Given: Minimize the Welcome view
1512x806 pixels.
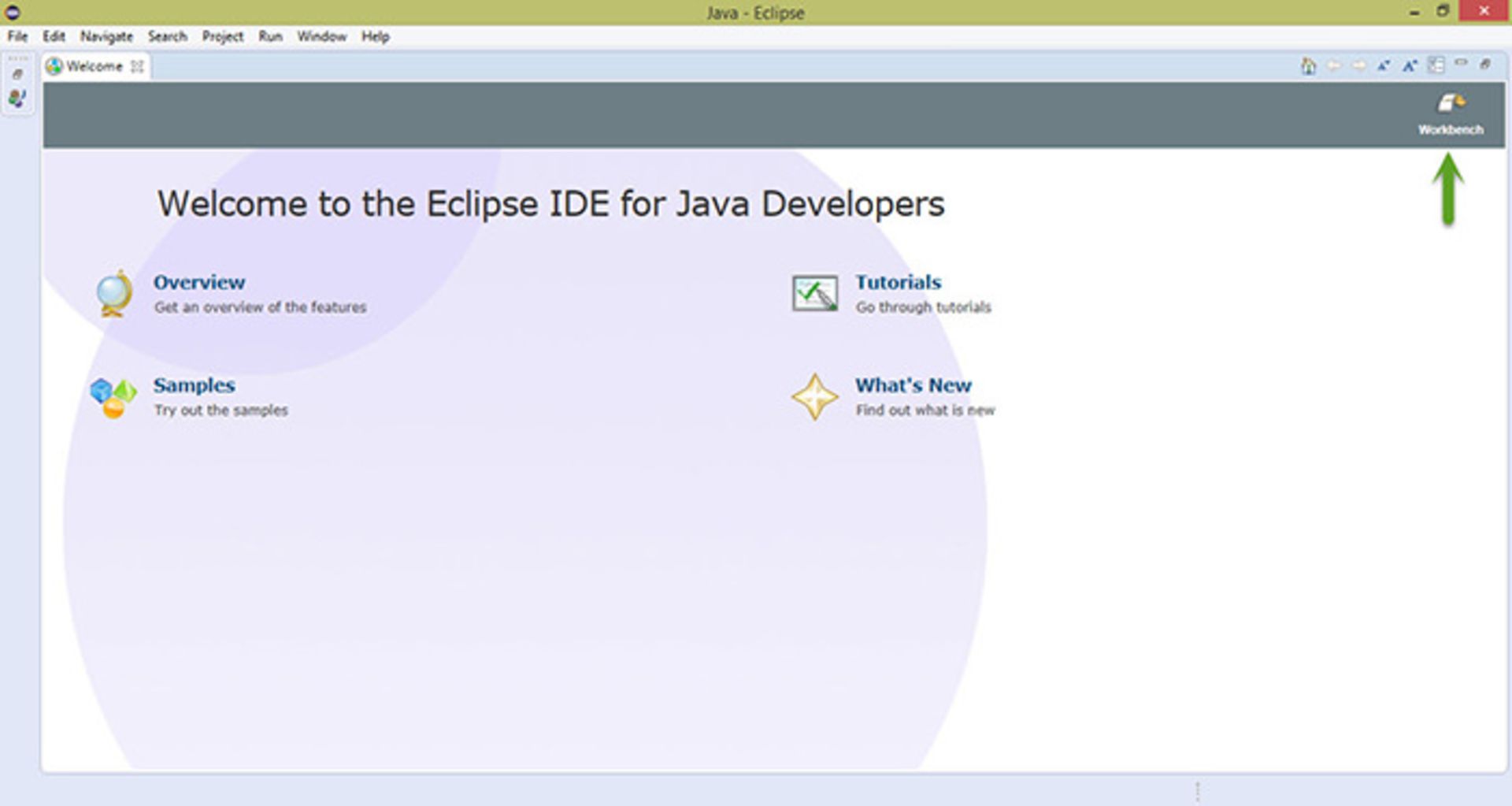Looking at the screenshot, I should (1461, 62).
